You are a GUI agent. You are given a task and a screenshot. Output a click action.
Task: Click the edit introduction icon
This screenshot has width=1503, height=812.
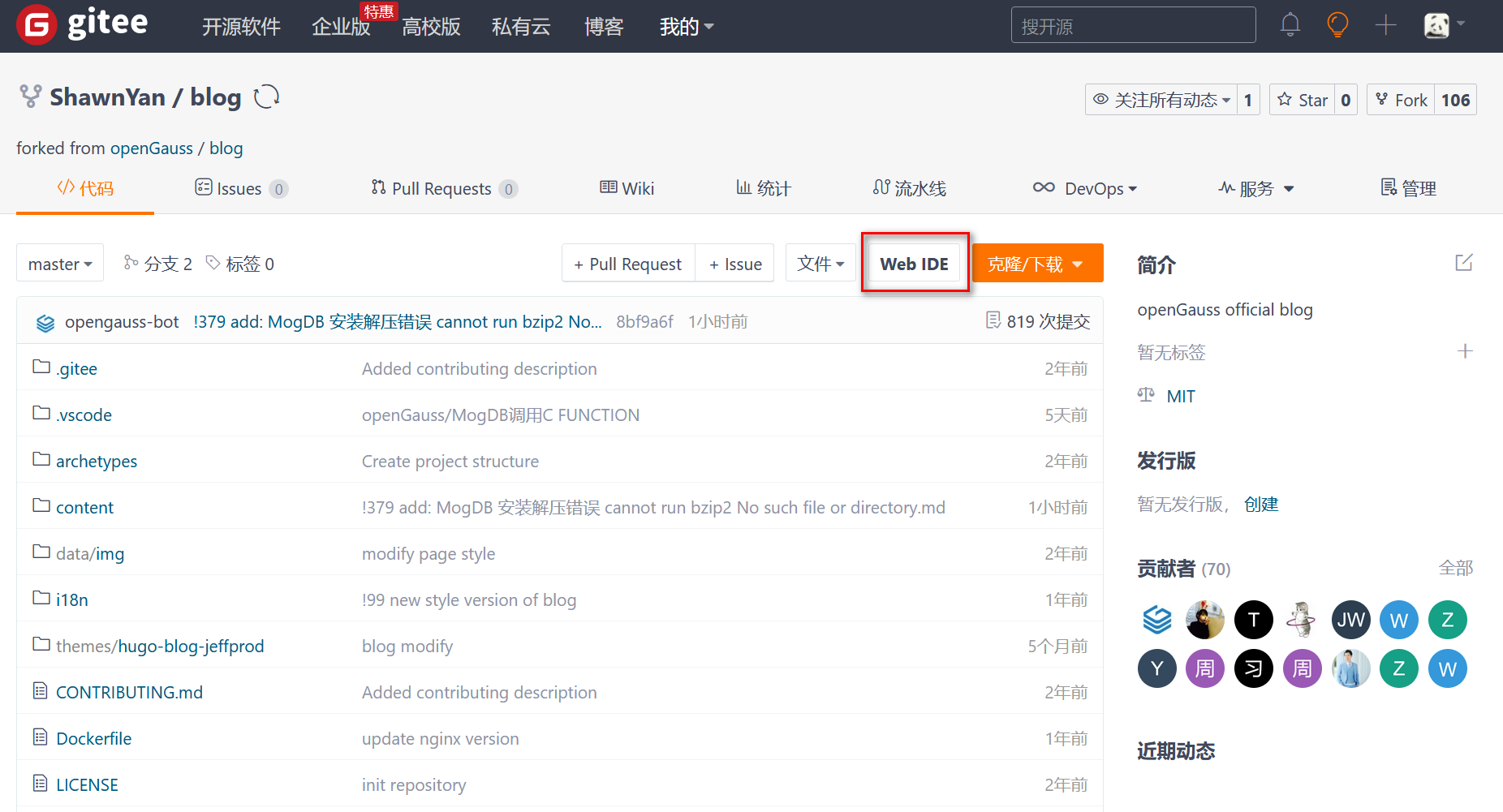point(1464,263)
